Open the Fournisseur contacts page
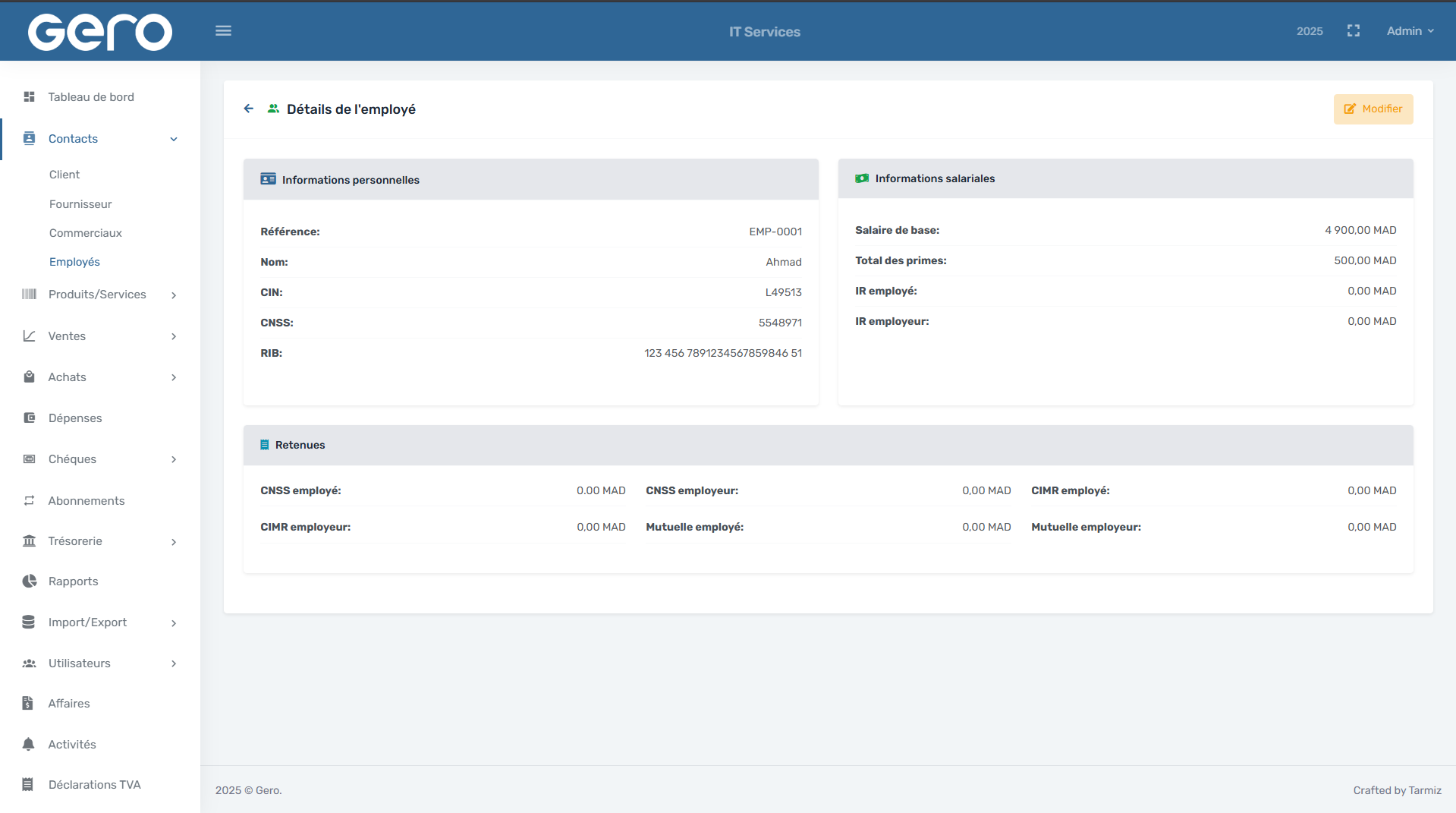Image resolution: width=1456 pixels, height=813 pixels. (80, 204)
